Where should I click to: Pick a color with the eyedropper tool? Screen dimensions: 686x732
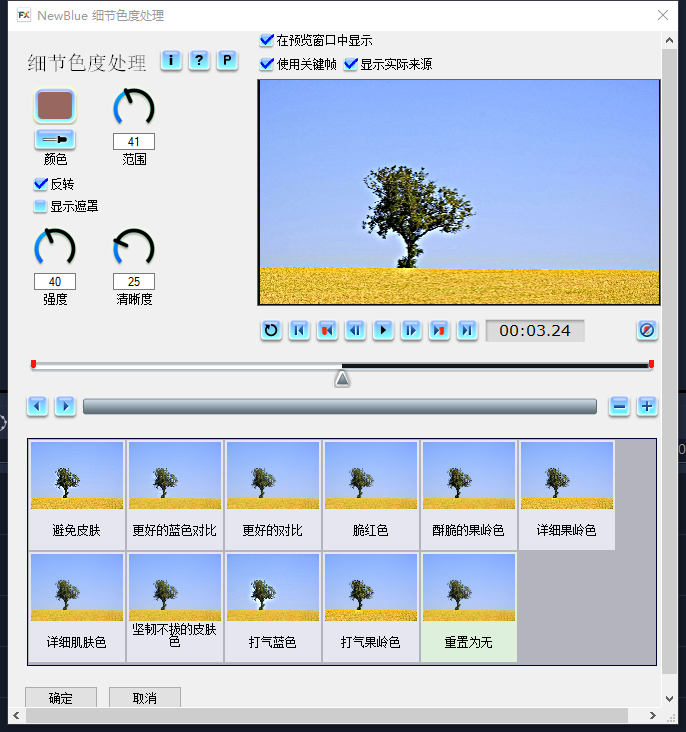(55, 139)
